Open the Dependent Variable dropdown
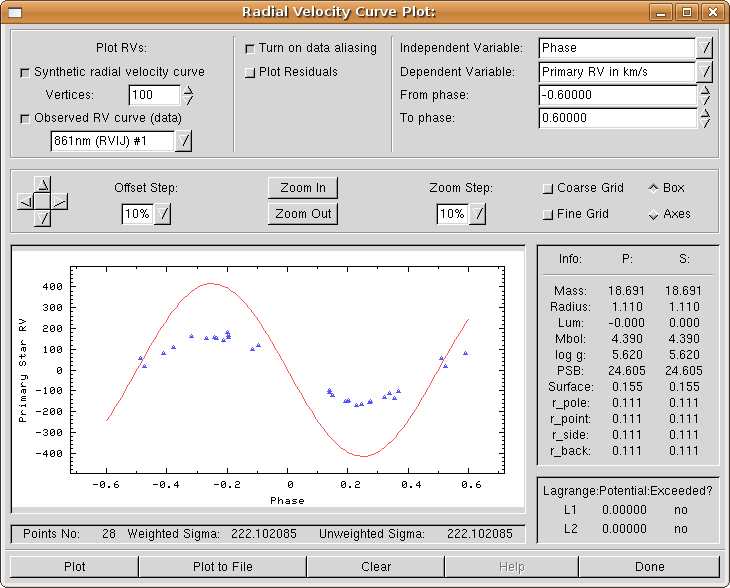The width and height of the screenshot is (730, 588). pos(705,72)
